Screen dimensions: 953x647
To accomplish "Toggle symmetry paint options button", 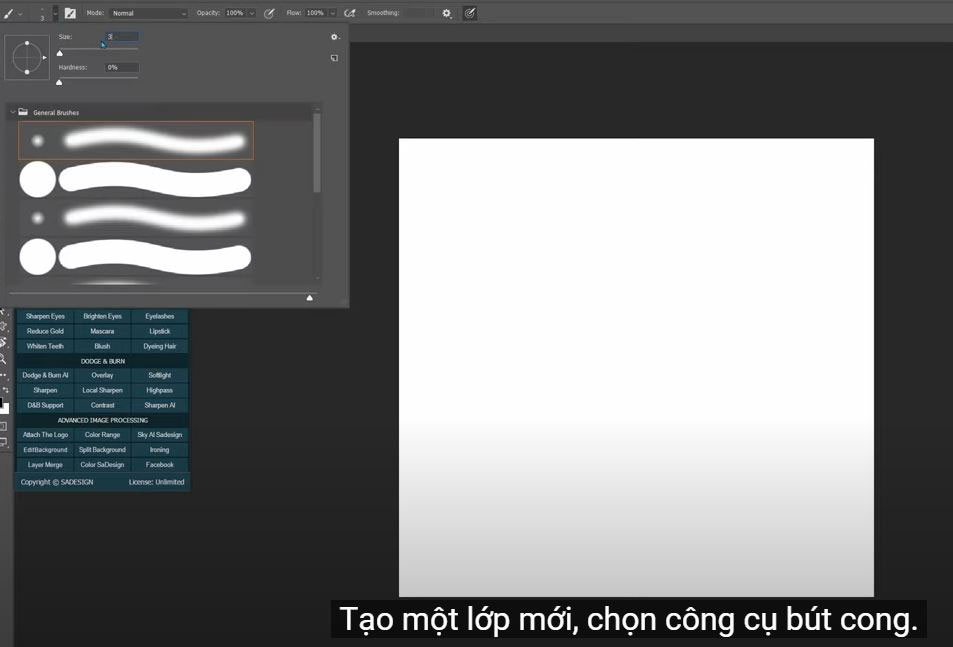I will 470,13.
